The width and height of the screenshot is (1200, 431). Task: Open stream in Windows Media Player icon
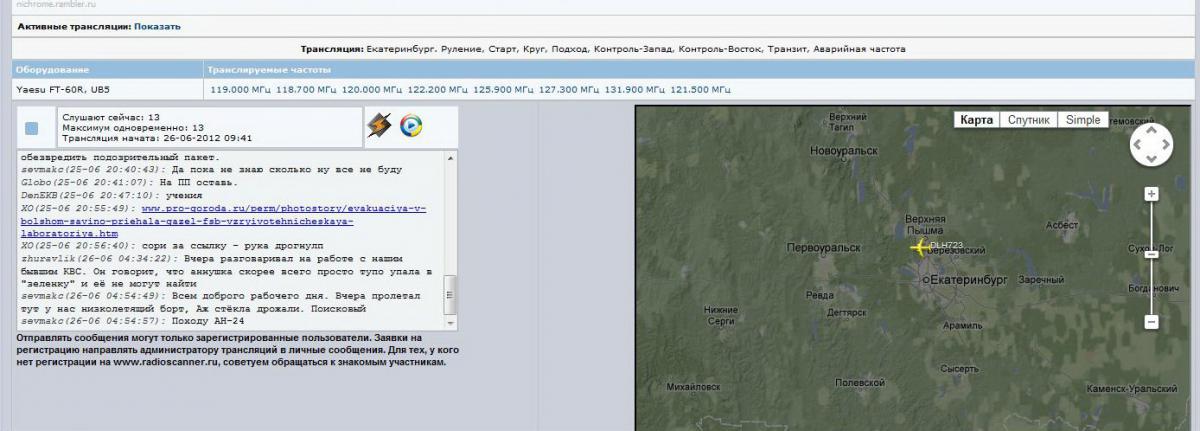point(411,125)
